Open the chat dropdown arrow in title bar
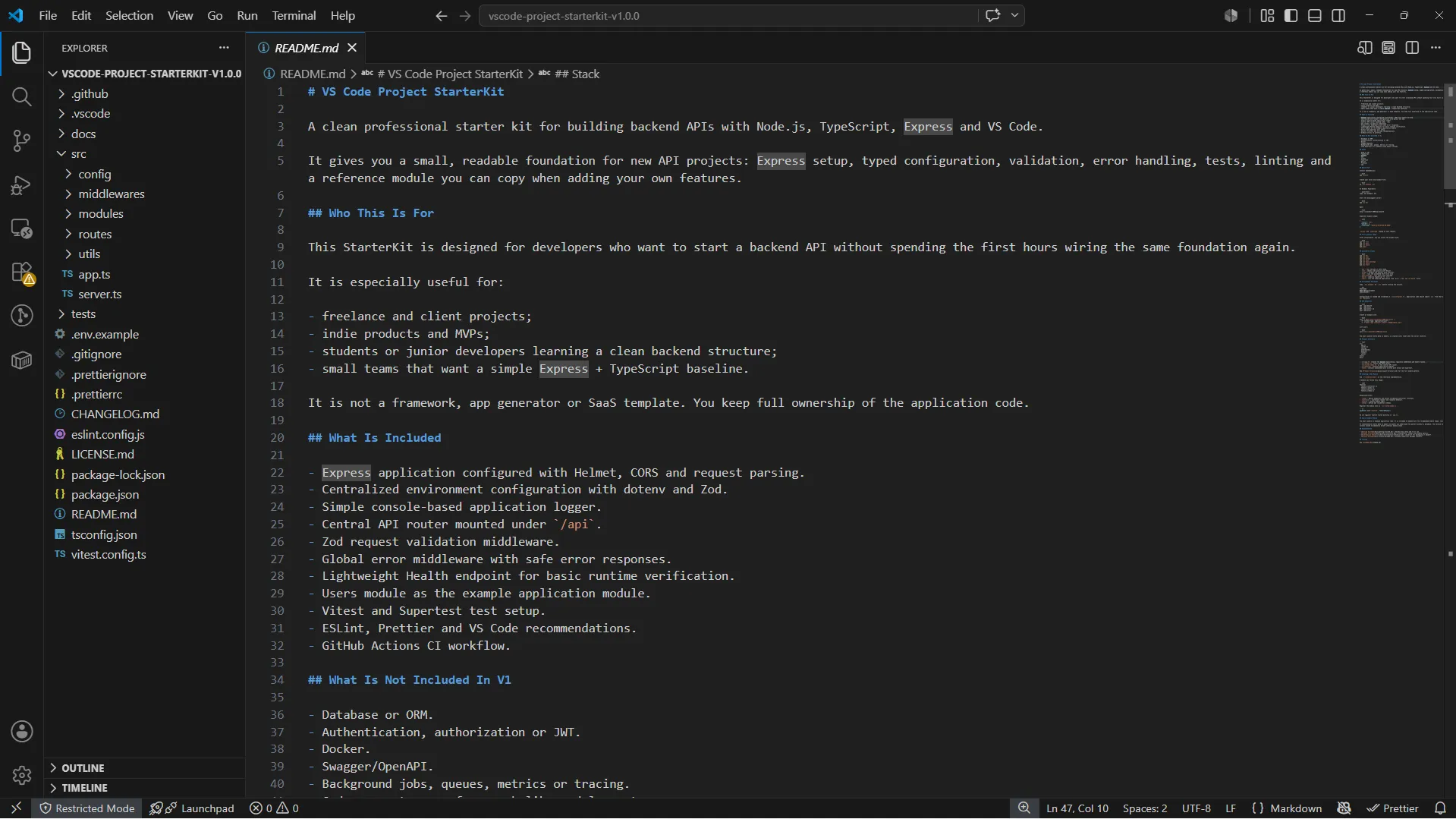The width and height of the screenshot is (1456, 819). click(1014, 15)
